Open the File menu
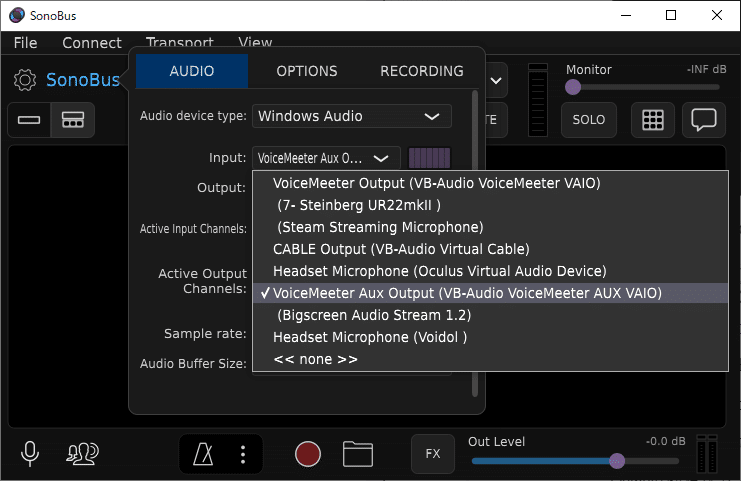The width and height of the screenshot is (741, 481). tap(26, 43)
